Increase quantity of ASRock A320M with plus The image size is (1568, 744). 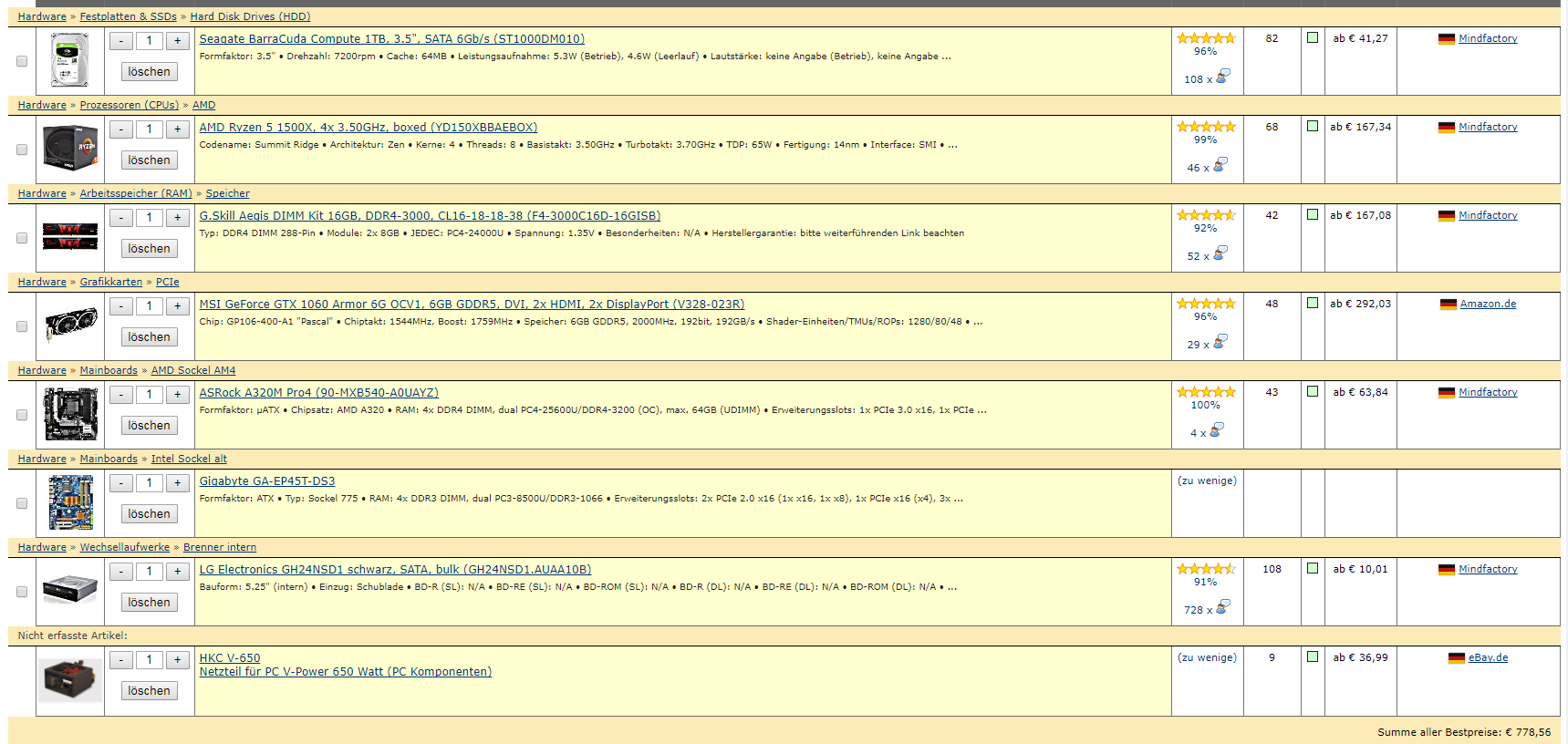tap(178, 395)
